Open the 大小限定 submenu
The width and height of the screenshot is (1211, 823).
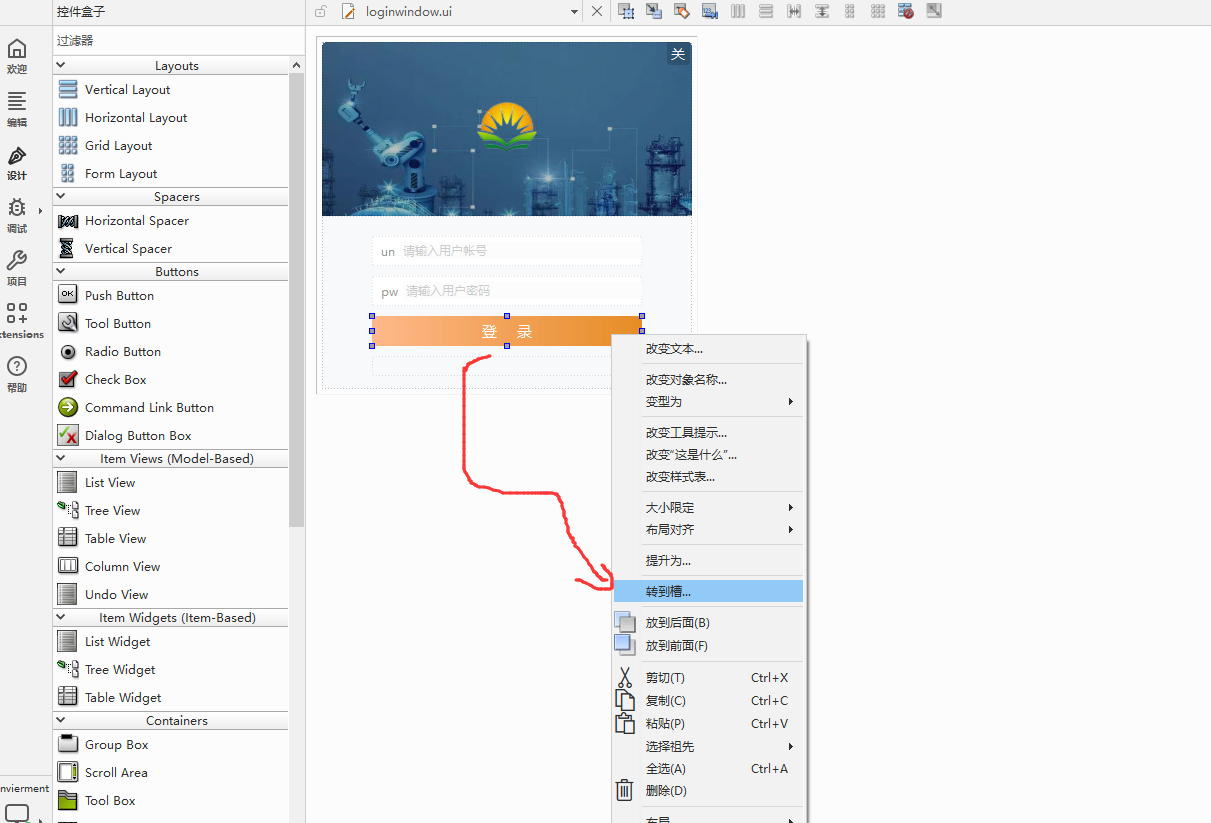tap(709, 507)
